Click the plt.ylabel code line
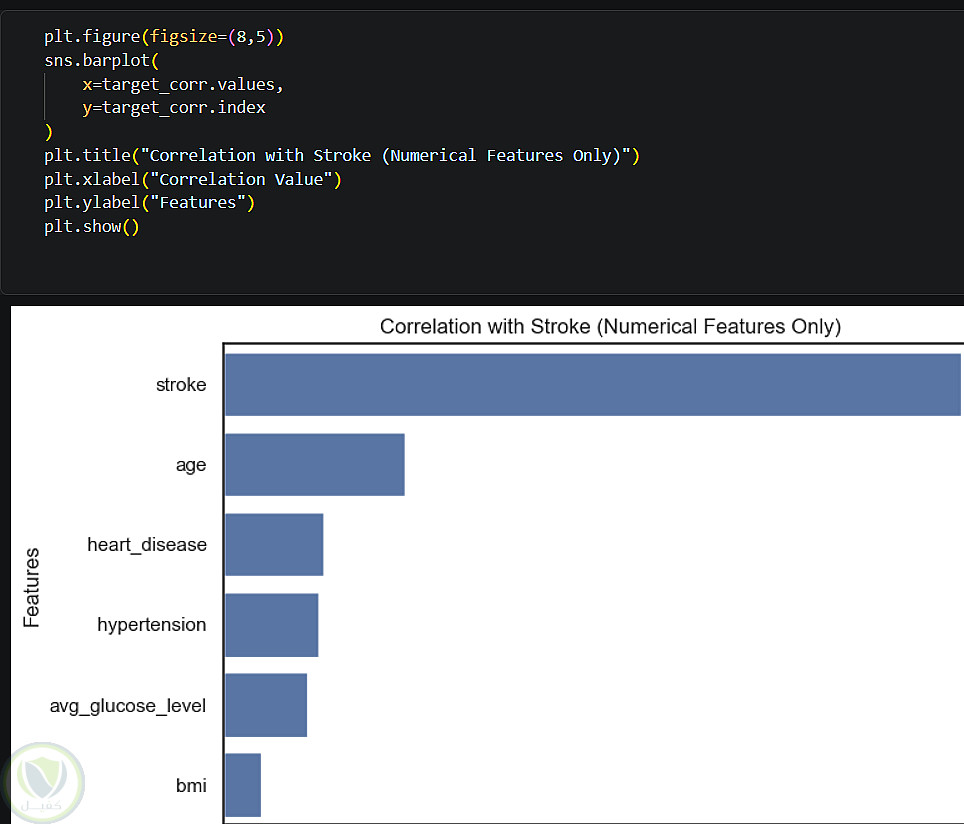This screenshot has width=964, height=824. pos(149,203)
